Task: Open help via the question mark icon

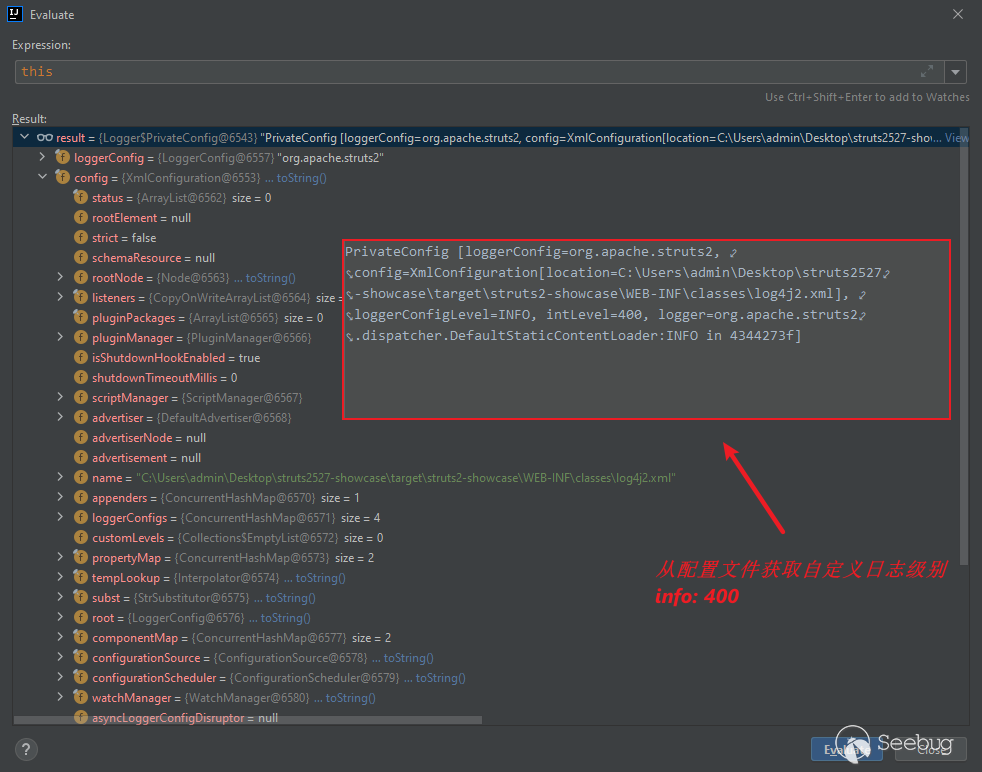Action: 27,749
